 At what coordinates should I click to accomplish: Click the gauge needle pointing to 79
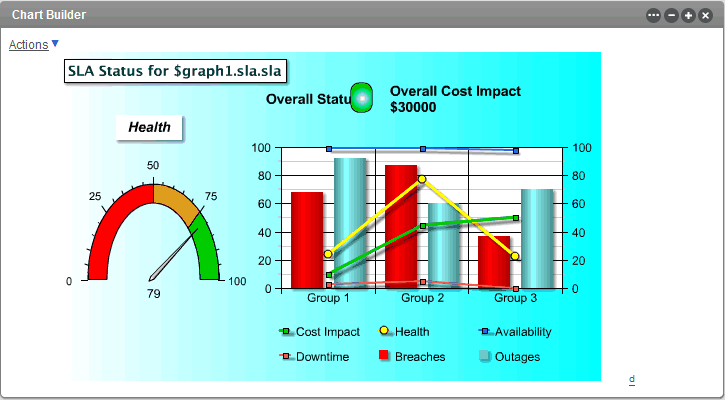point(173,255)
